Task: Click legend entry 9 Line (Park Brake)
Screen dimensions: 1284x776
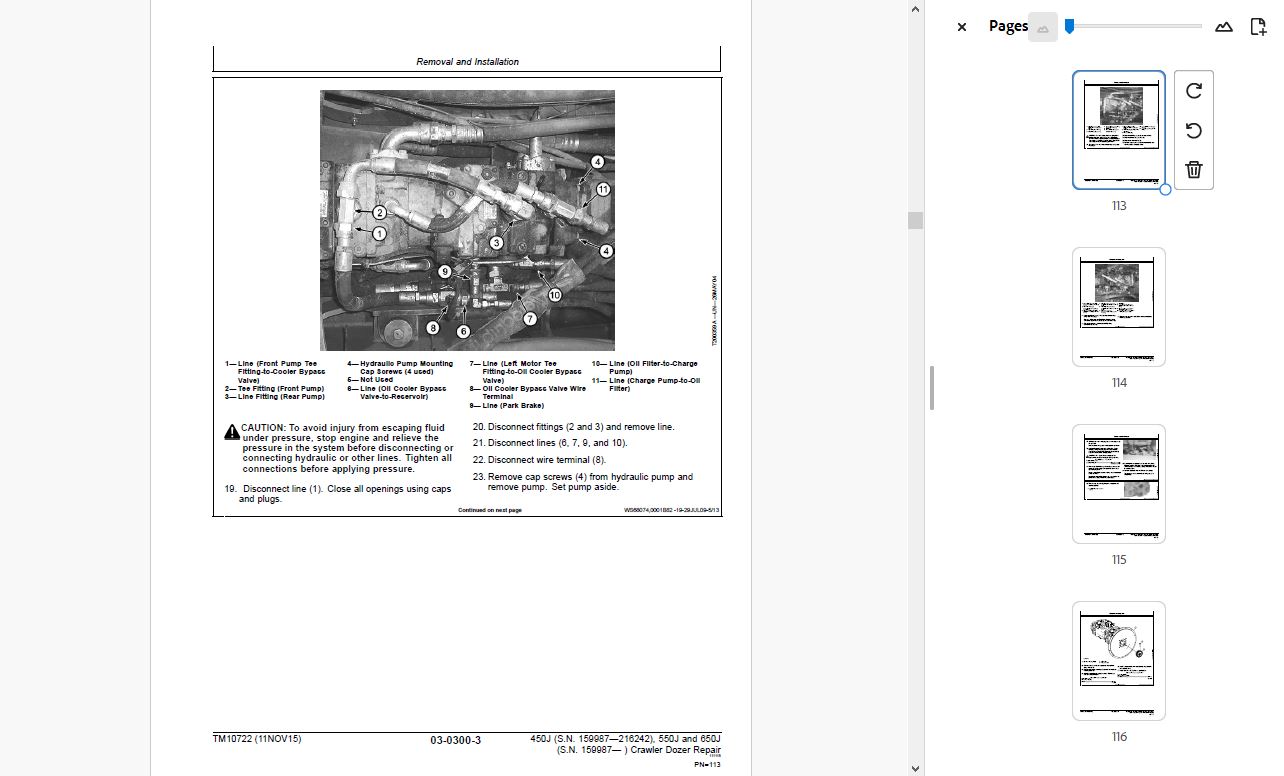Action: coord(507,405)
